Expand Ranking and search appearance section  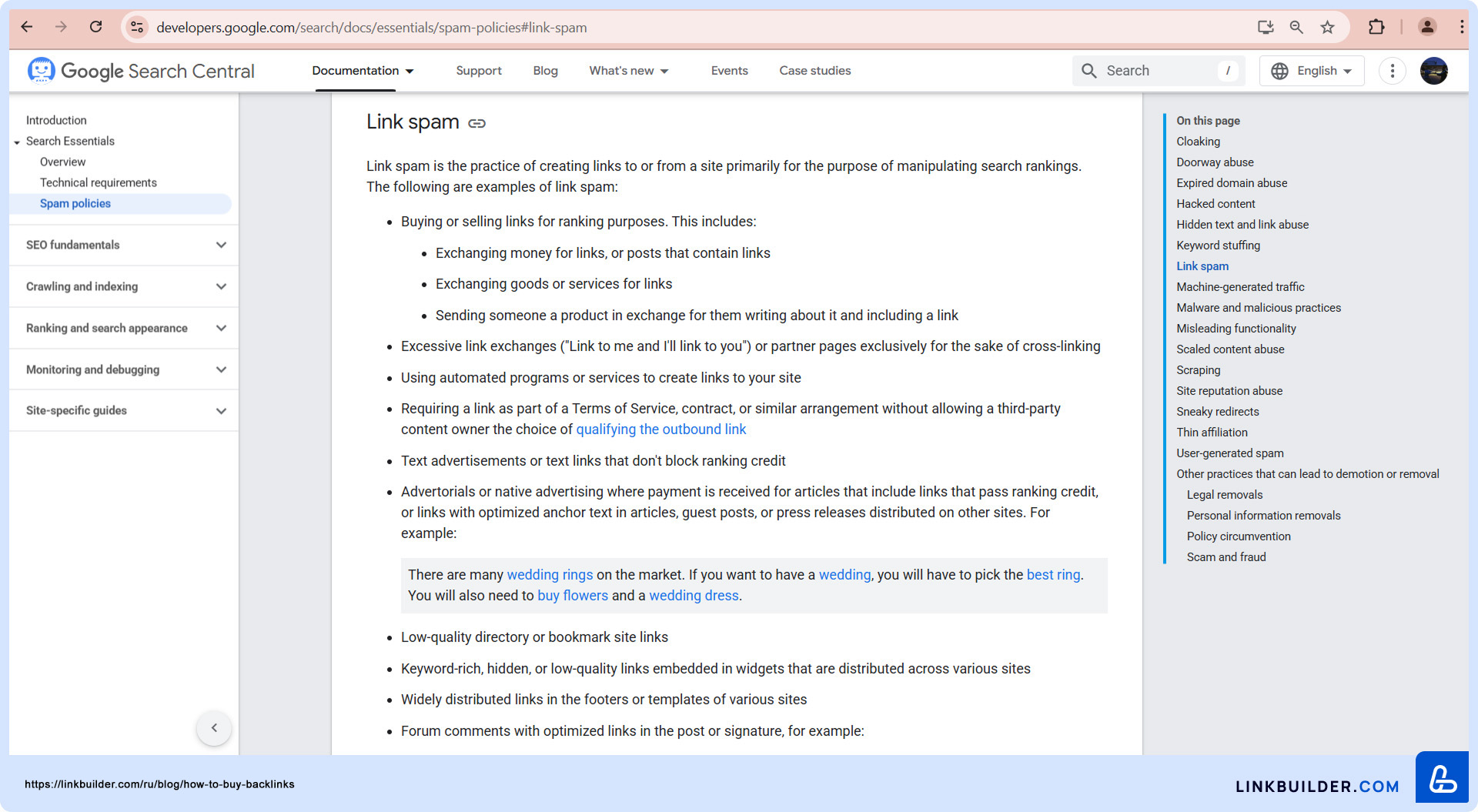(124, 328)
